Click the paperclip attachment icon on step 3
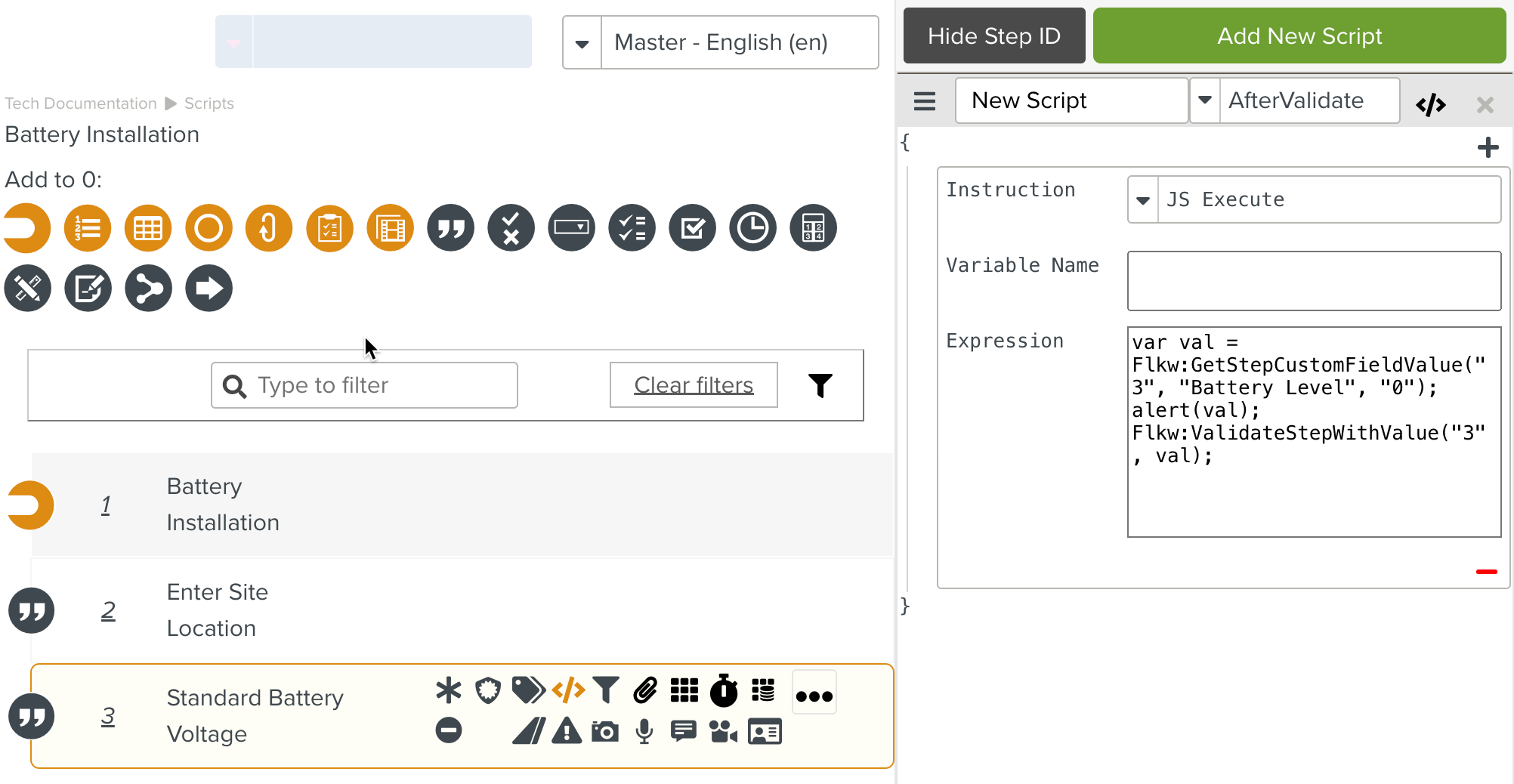This screenshot has width=1514, height=784. click(x=644, y=690)
